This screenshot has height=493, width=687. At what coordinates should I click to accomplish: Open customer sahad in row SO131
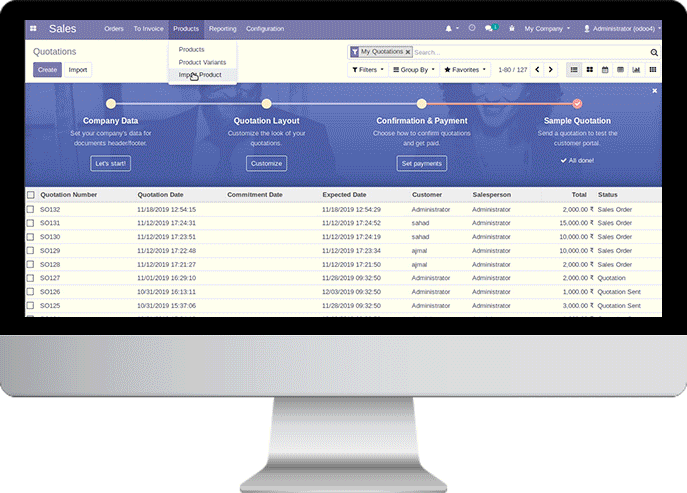420,223
